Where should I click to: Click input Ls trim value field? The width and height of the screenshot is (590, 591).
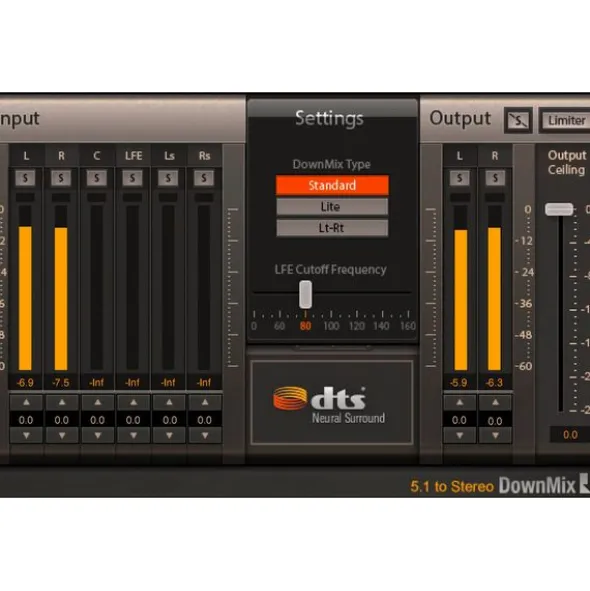coord(169,420)
